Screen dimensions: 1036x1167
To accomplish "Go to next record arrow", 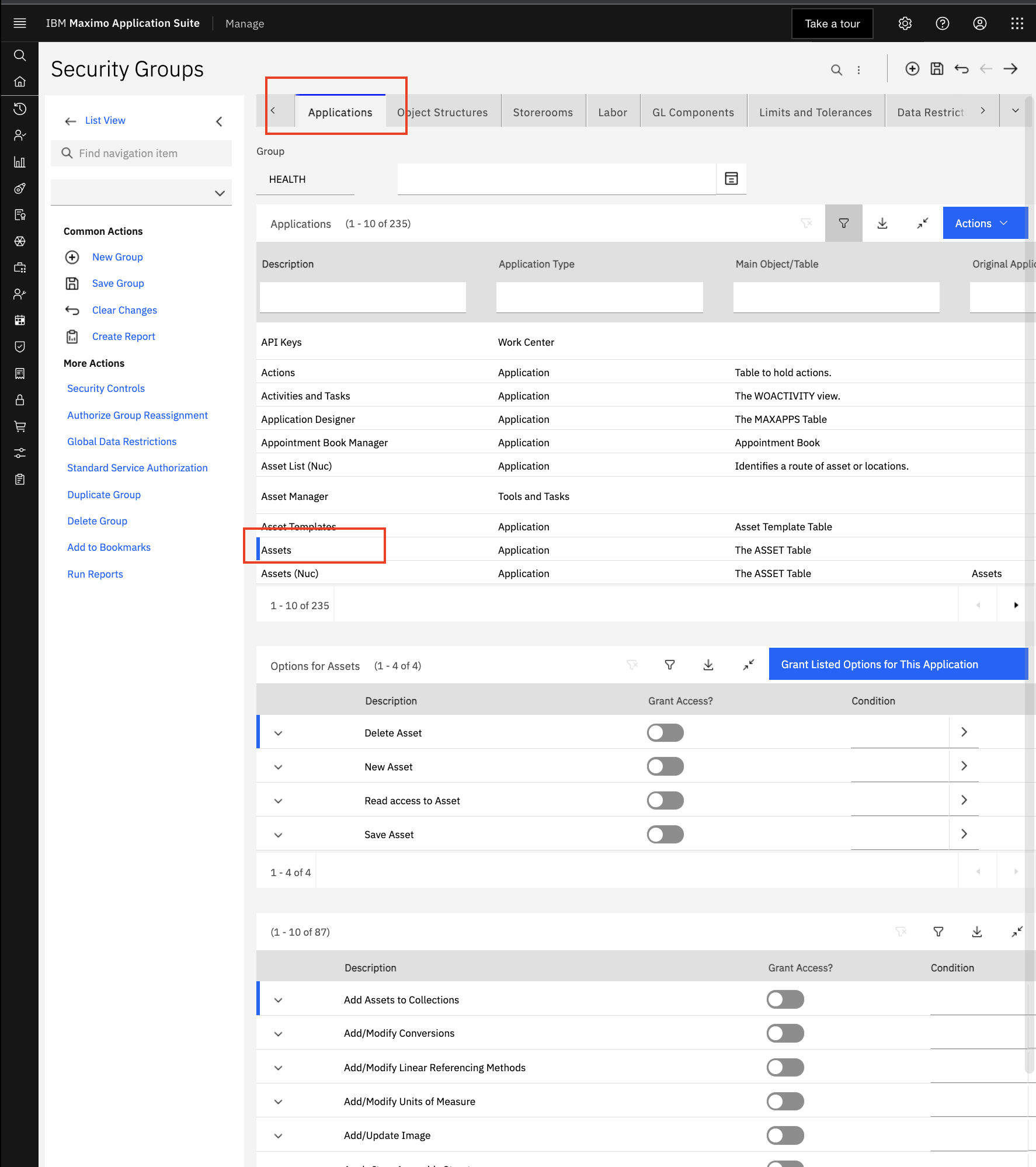I will [x=1011, y=69].
